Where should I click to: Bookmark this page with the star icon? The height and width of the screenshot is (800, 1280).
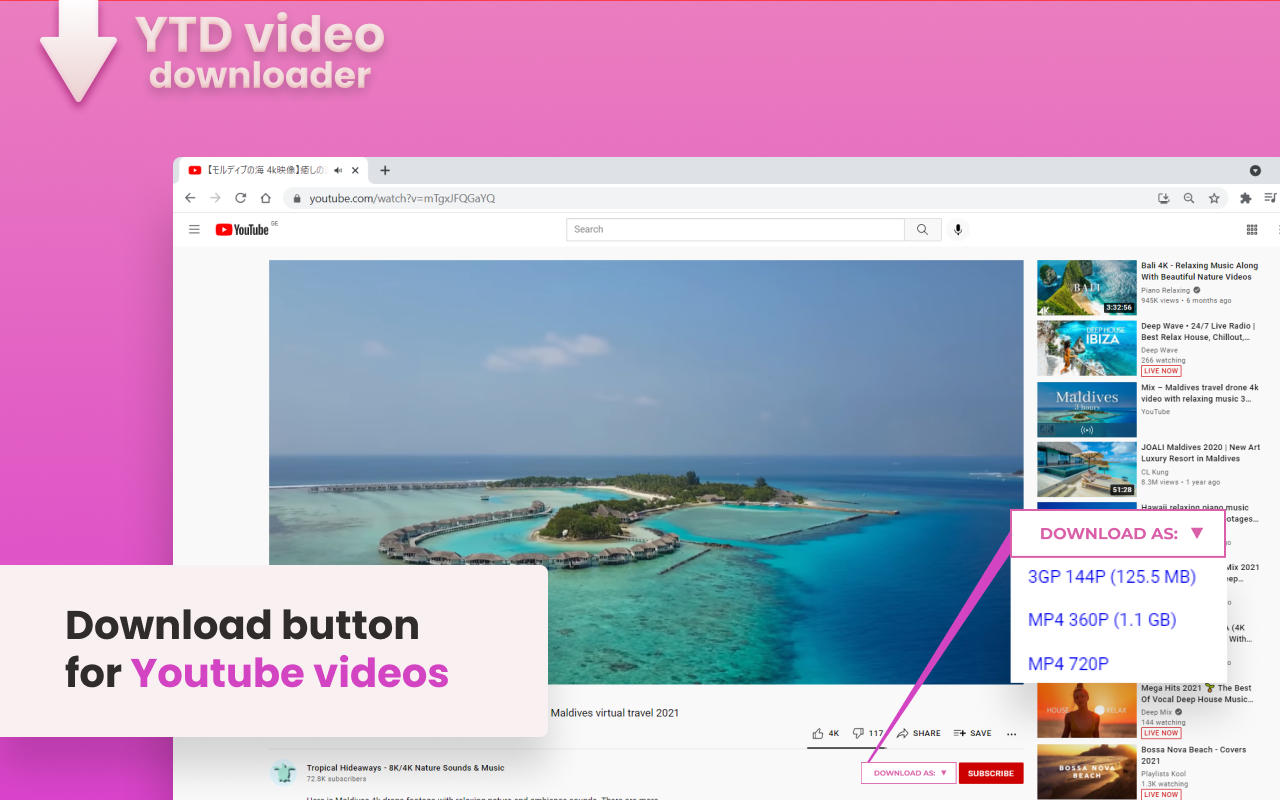[x=1214, y=198]
